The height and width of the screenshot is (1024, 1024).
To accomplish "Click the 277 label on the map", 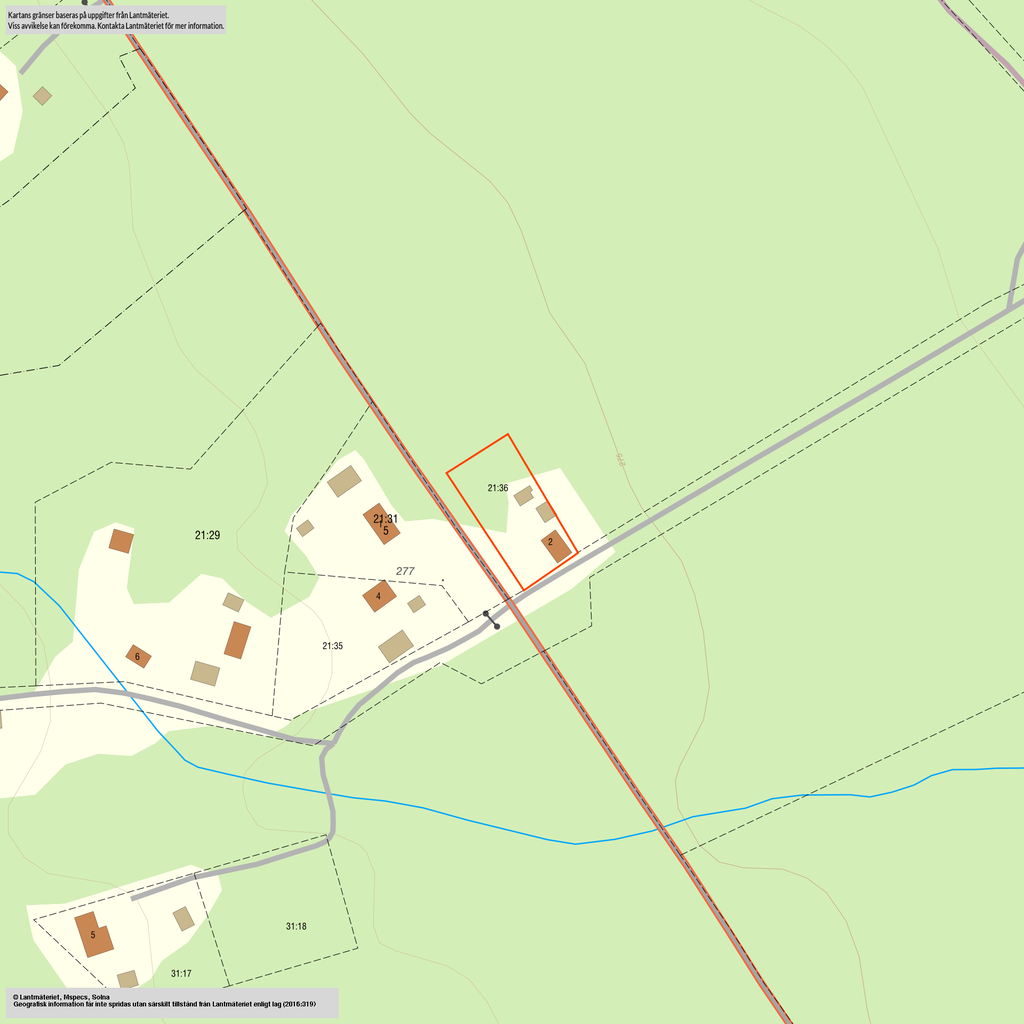I will click(x=405, y=571).
